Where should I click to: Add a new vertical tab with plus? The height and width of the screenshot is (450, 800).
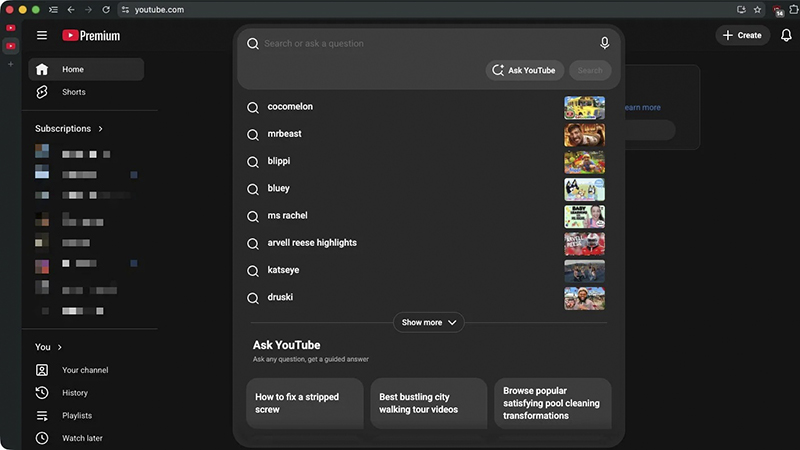pos(11,64)
